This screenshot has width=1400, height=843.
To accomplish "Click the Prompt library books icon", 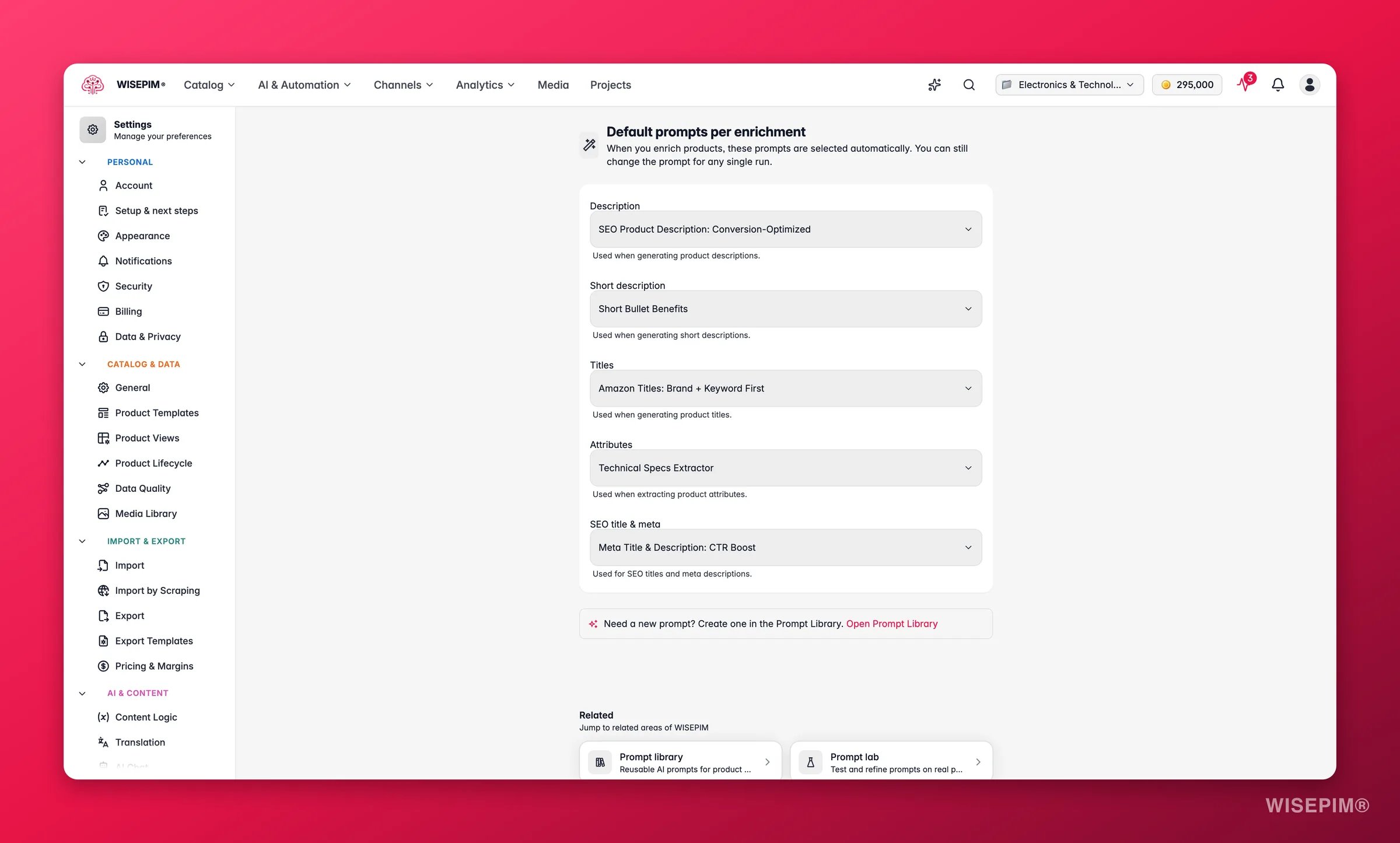I will point(600,762).
